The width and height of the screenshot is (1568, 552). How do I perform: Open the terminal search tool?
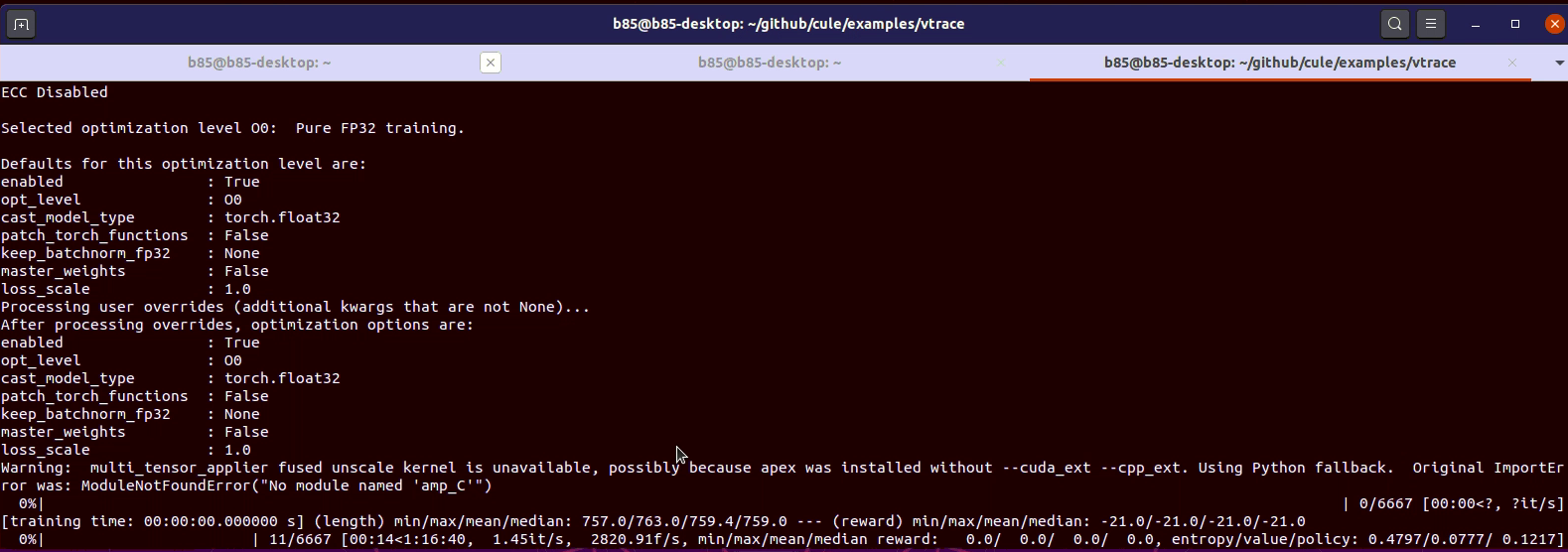(1395, 24)
